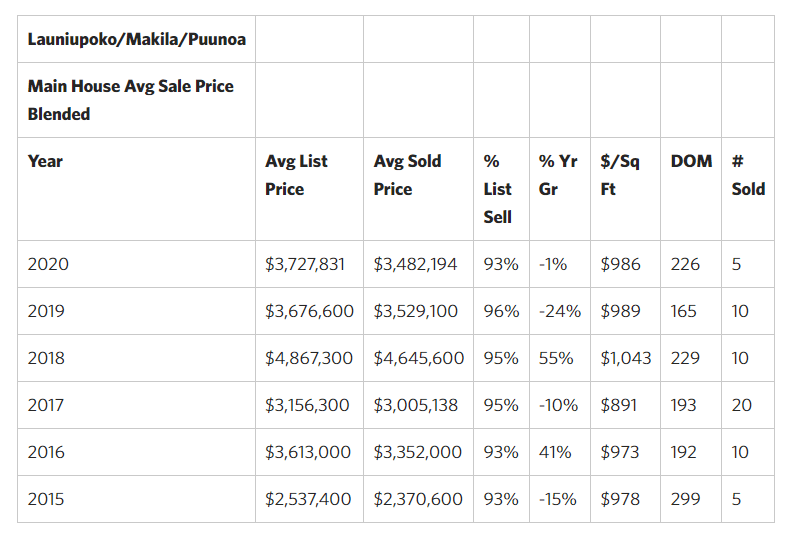This screenshot has width=790, height=540.
Task: Click the 2016 year cell
Action: point(46,452)
